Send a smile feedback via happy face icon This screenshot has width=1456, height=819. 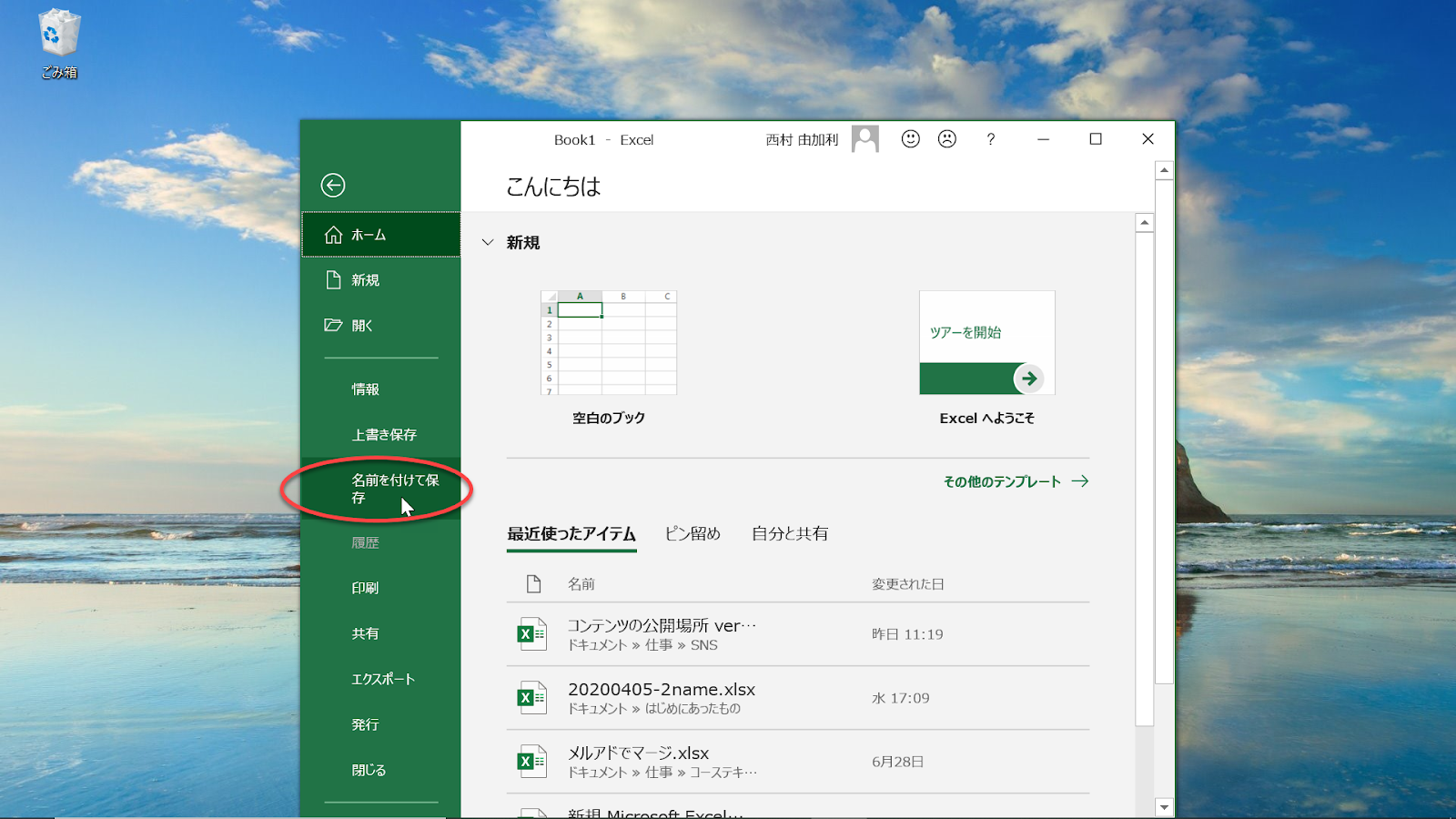pyautogui.click(x=911, y=139)
